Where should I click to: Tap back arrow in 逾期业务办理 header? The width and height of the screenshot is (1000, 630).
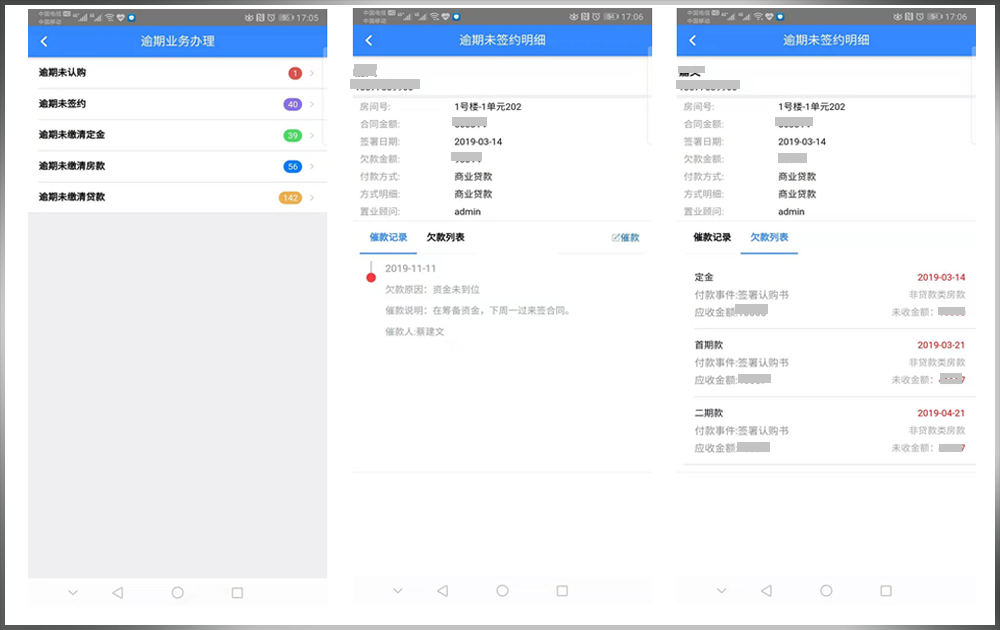click(44, 41)
